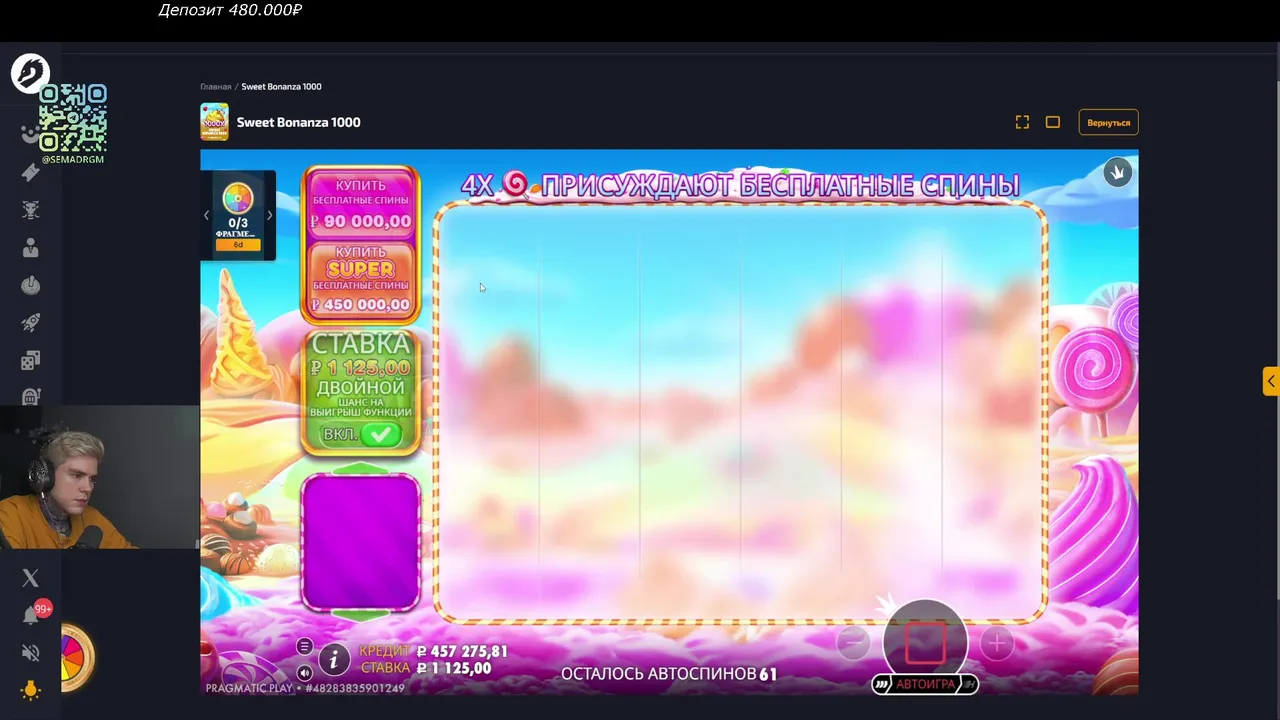Open the fortune wheel at sidebar bottom

pyautogui.click(x=76, y=658)
